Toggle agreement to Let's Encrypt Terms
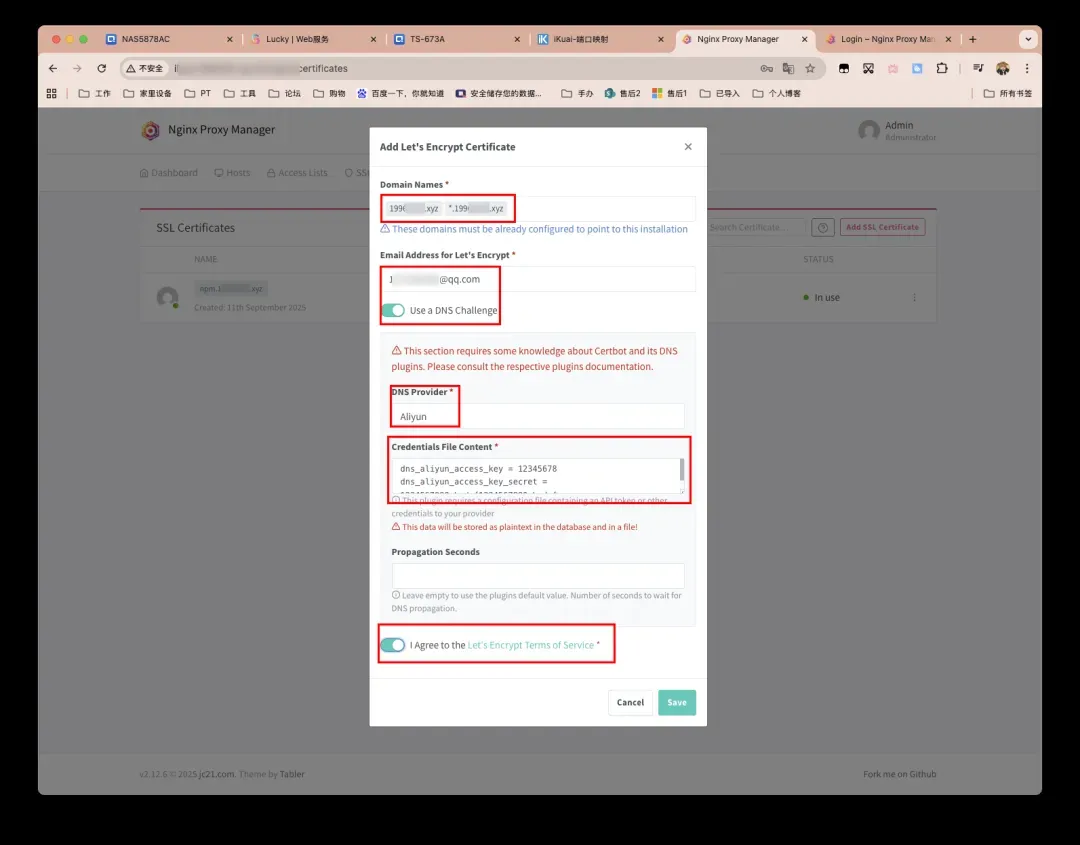Image resolution: width=1080 pixels, height=845 pixels. coord(393,645)
